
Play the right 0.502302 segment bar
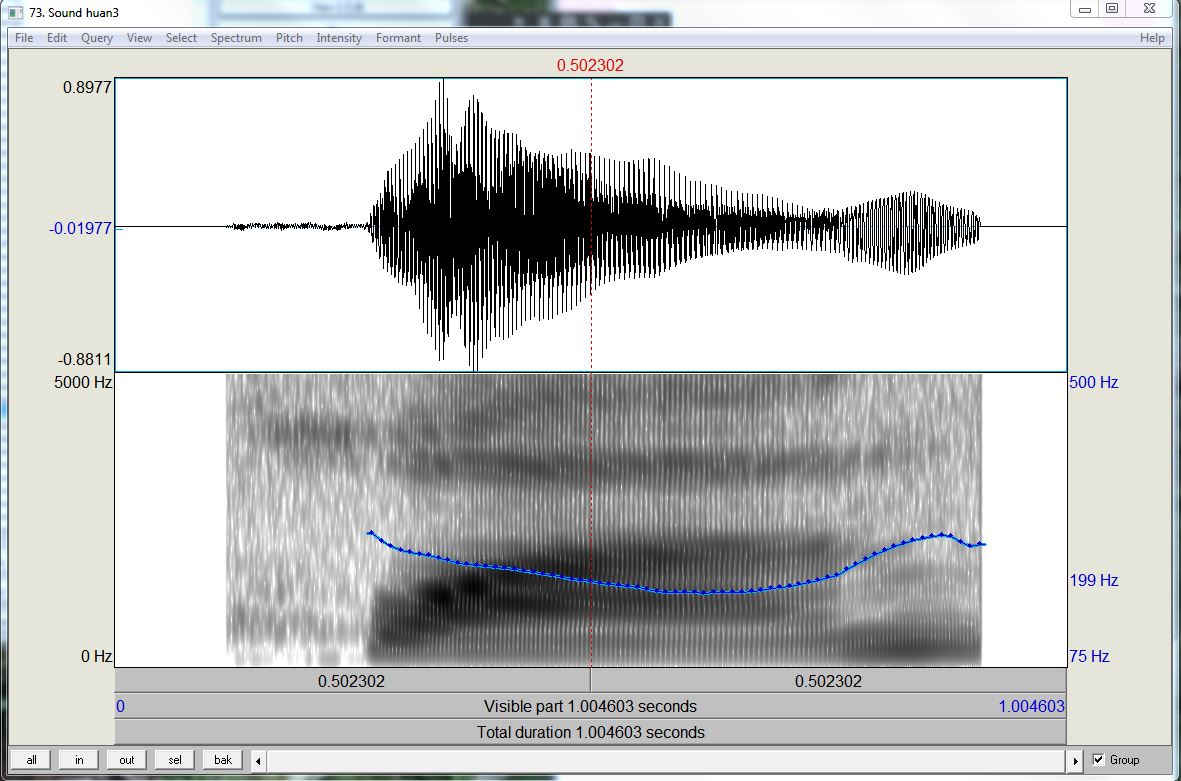point(829,681)
